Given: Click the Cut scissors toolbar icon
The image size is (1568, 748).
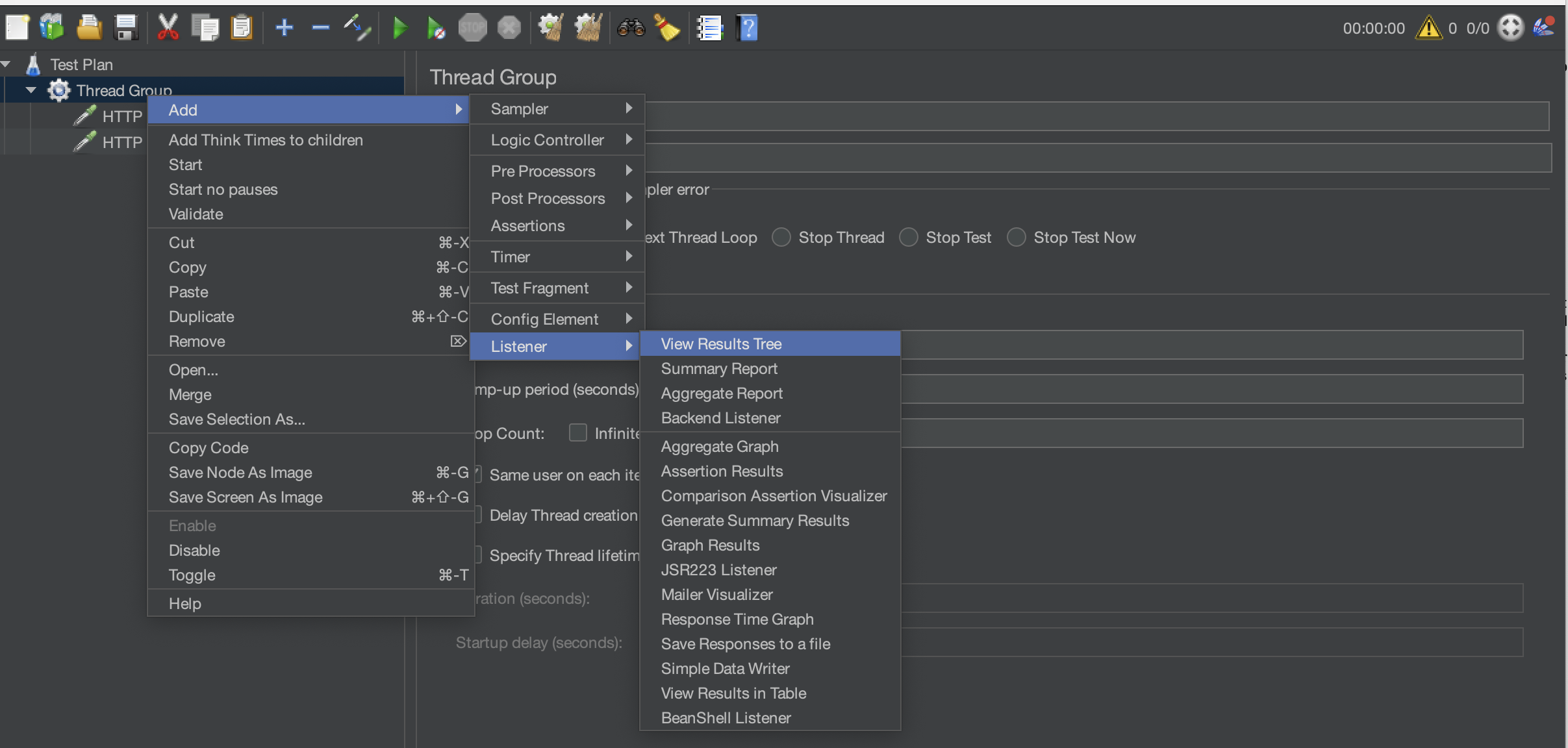Looking at the screenshot, I should pyautogui.click(x=168, y=27).
